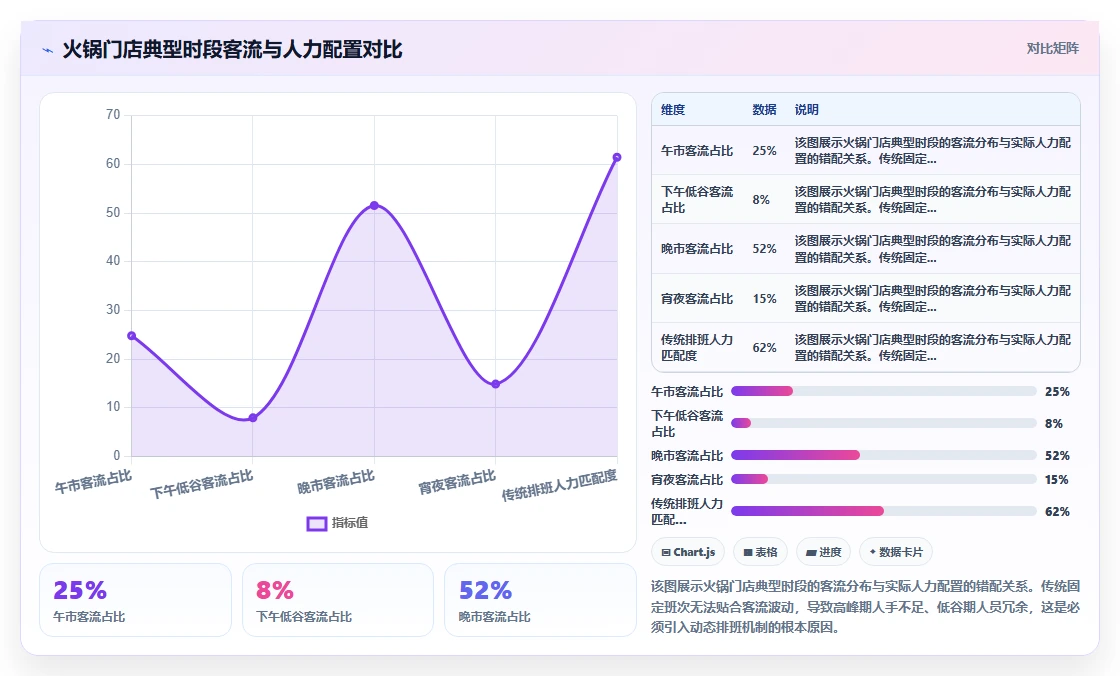Click the 70 tick on the y-axis
Viewport: 1120px width, 676px height.
click(x=113, y=114)
